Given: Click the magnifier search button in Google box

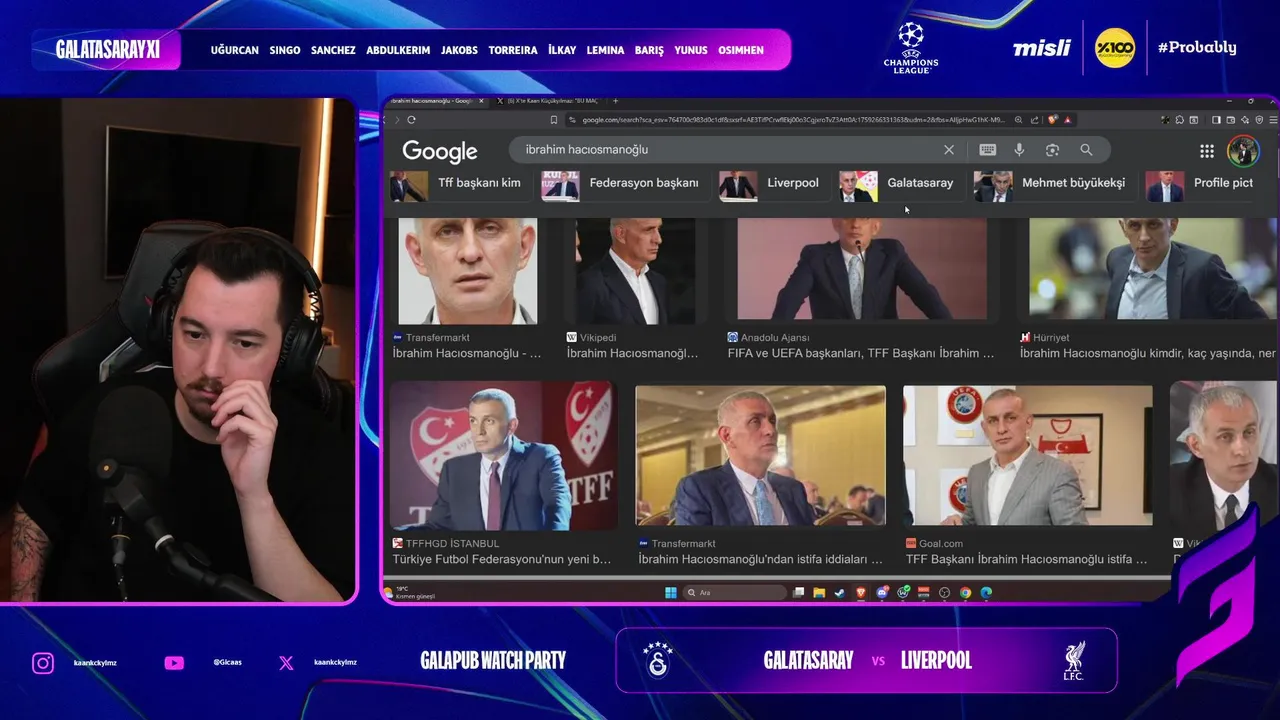Looking at the screenshot, I should [1086, 150].
